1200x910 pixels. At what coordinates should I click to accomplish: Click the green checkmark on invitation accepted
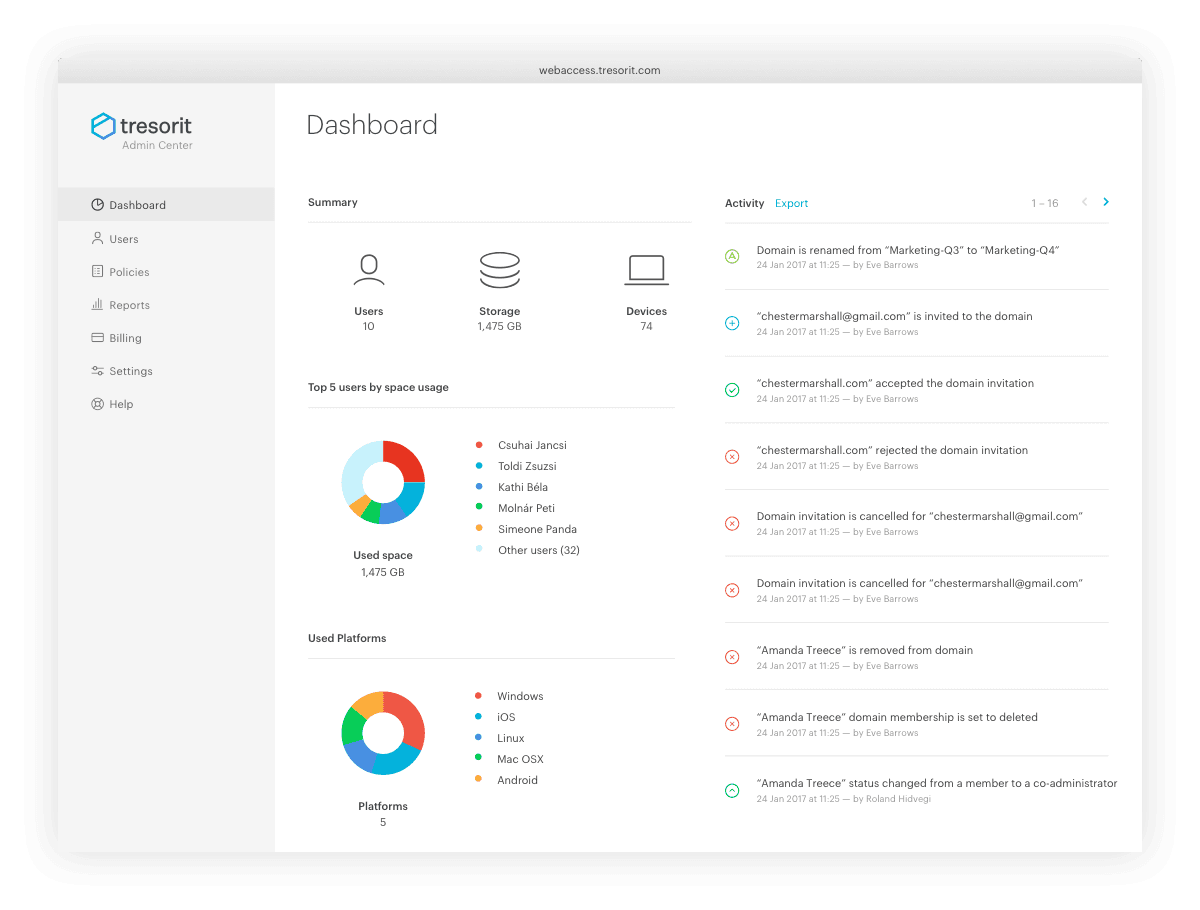(731, 390)
